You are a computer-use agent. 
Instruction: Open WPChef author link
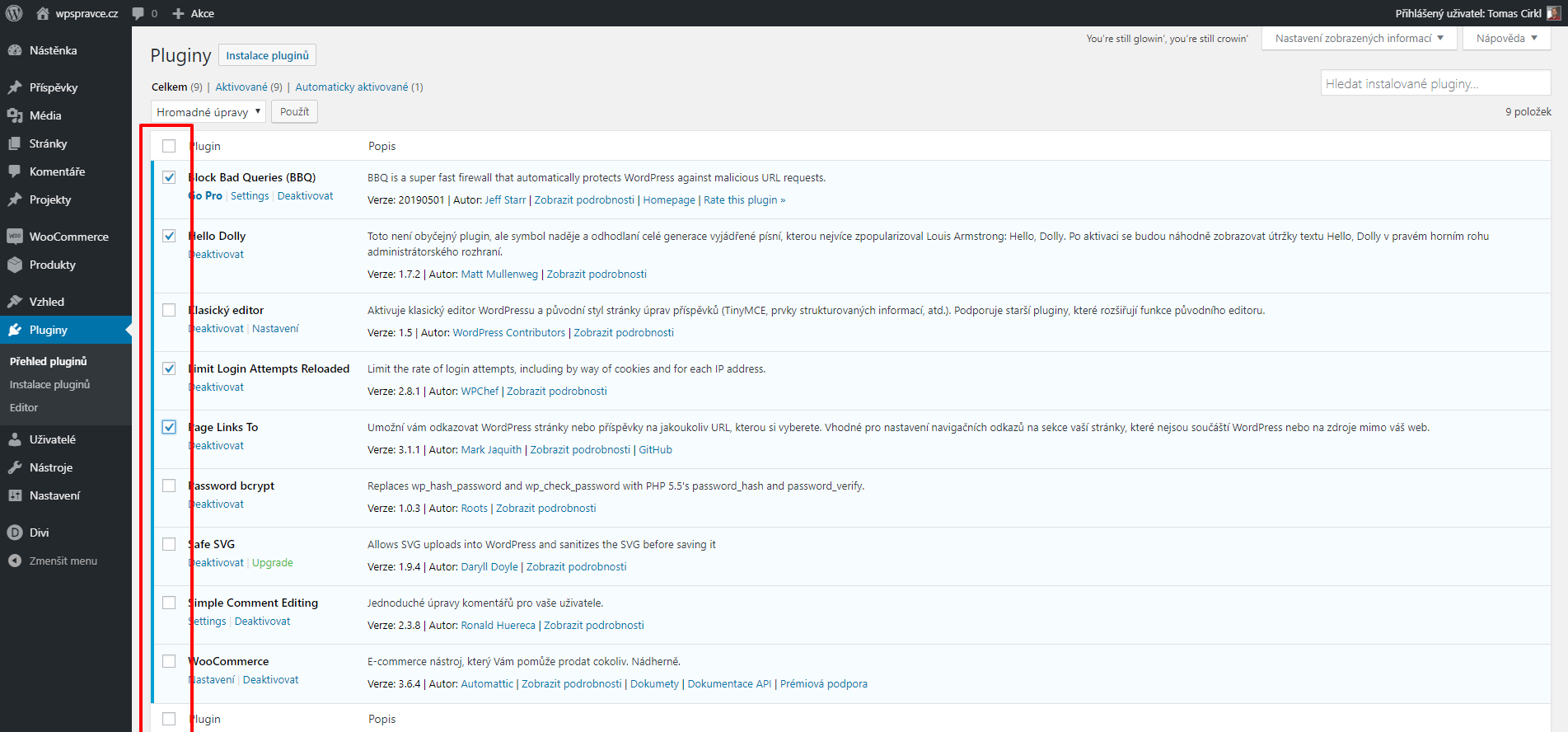tap(480, 392)
